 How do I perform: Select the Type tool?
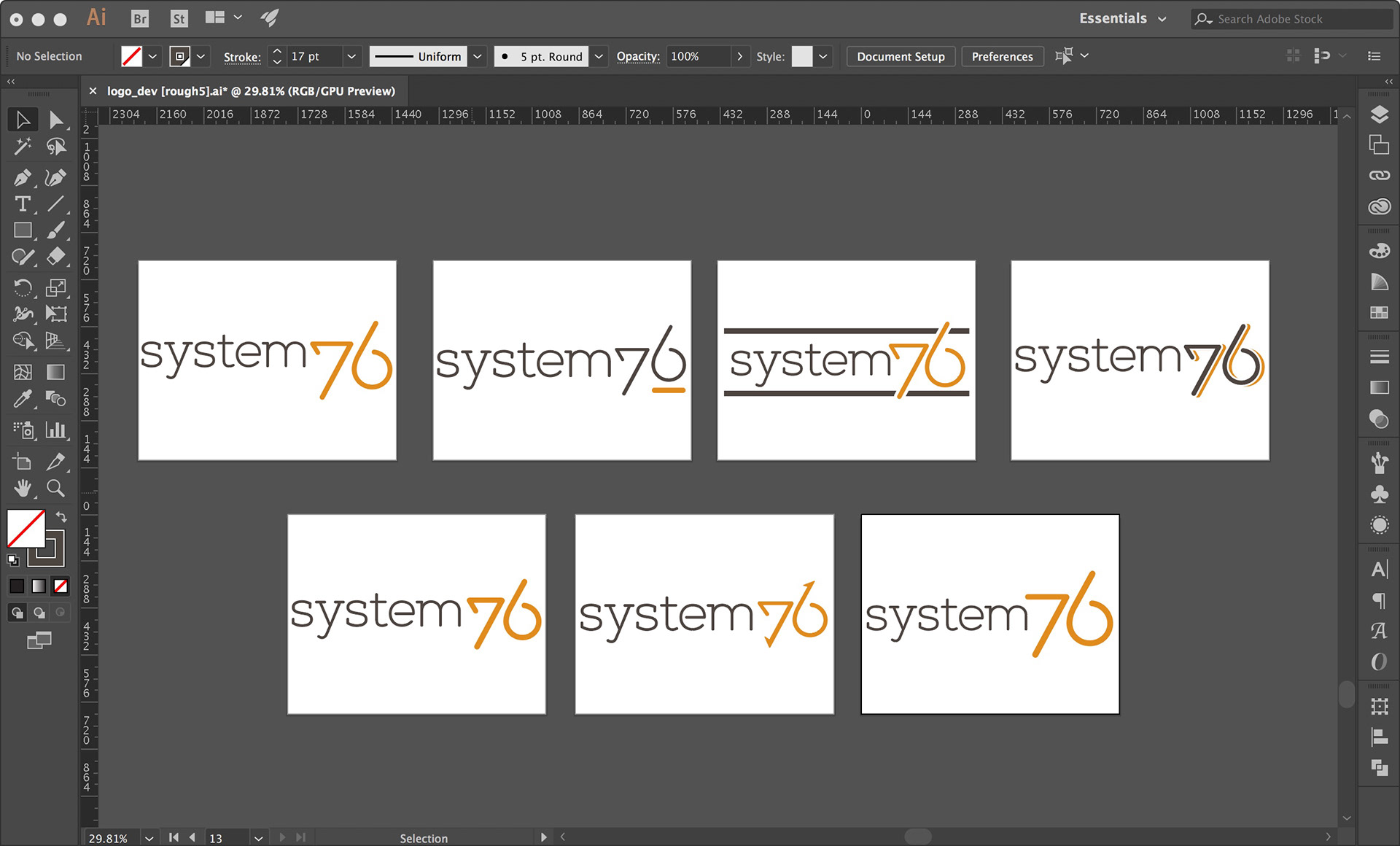pos(23,204)
